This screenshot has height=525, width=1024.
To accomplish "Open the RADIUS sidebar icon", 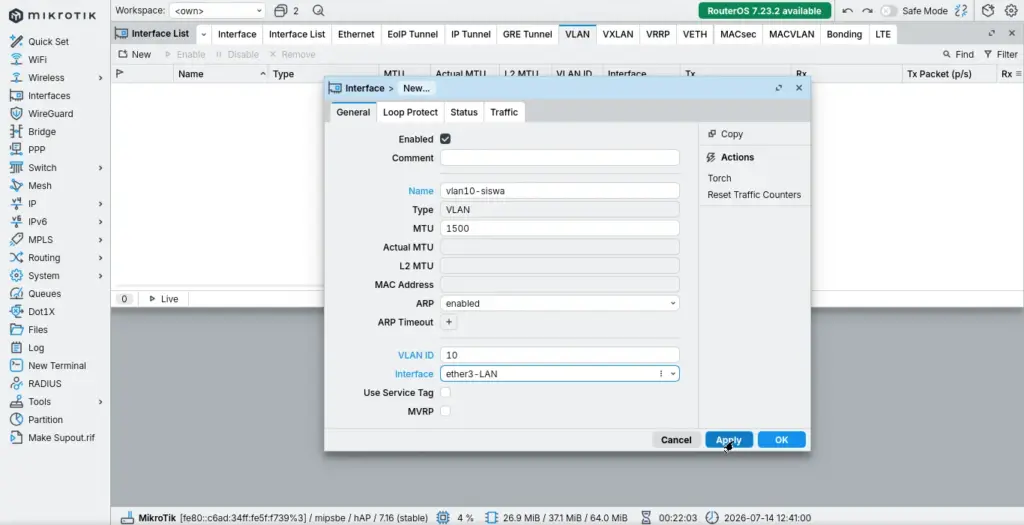I will [16, 383].
